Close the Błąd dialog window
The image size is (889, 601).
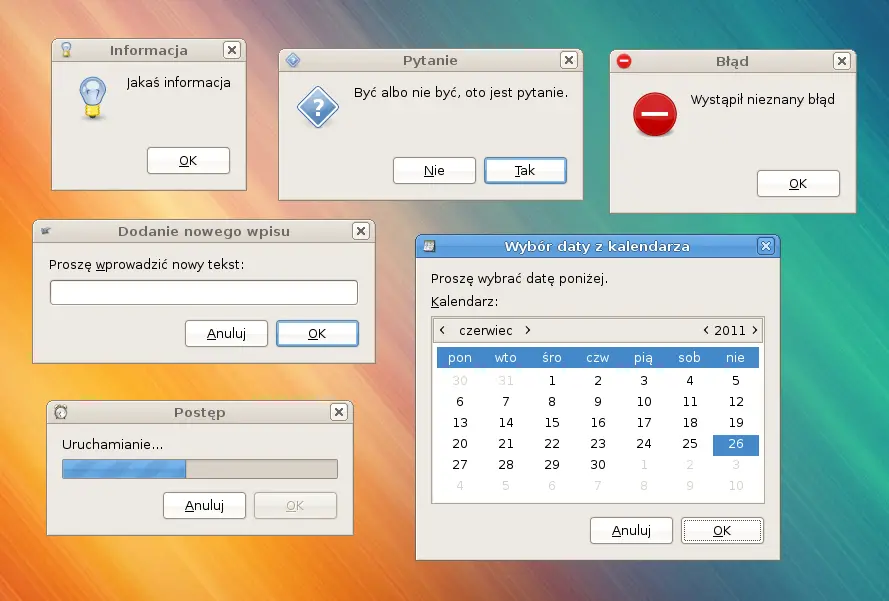coord(842,61)
